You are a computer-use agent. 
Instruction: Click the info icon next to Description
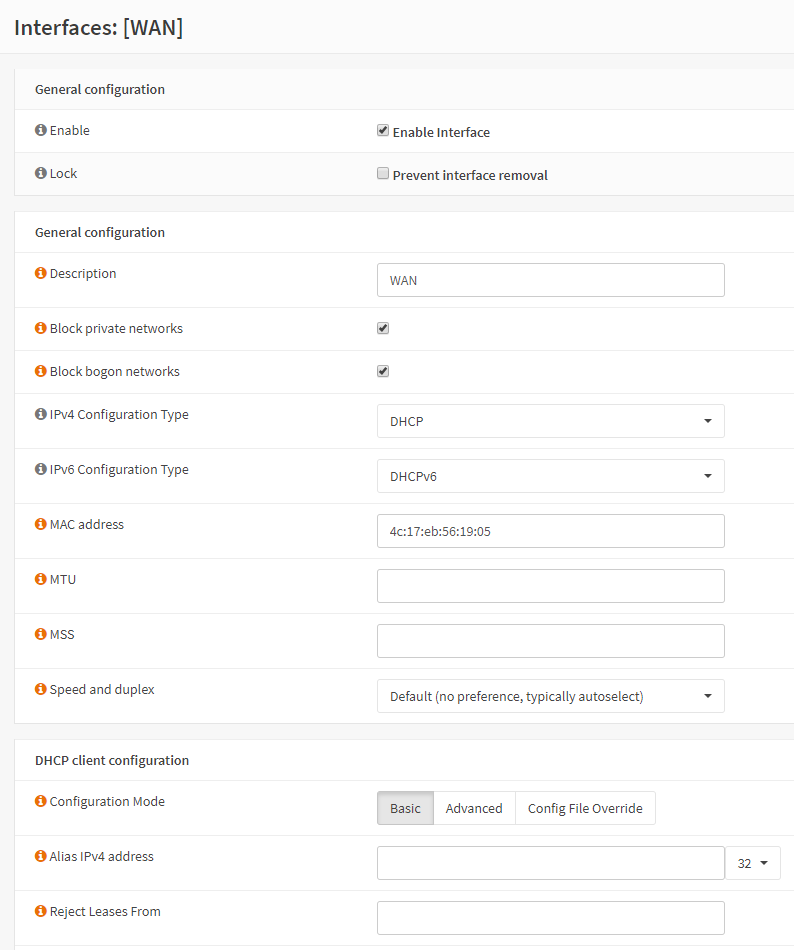41,274
